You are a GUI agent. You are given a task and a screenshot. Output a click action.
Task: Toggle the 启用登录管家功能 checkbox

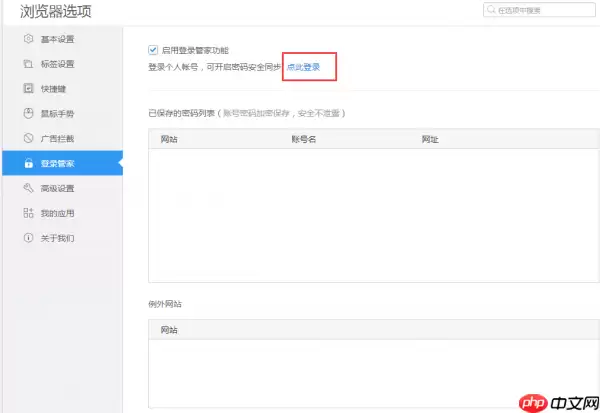tap(153, 50)
